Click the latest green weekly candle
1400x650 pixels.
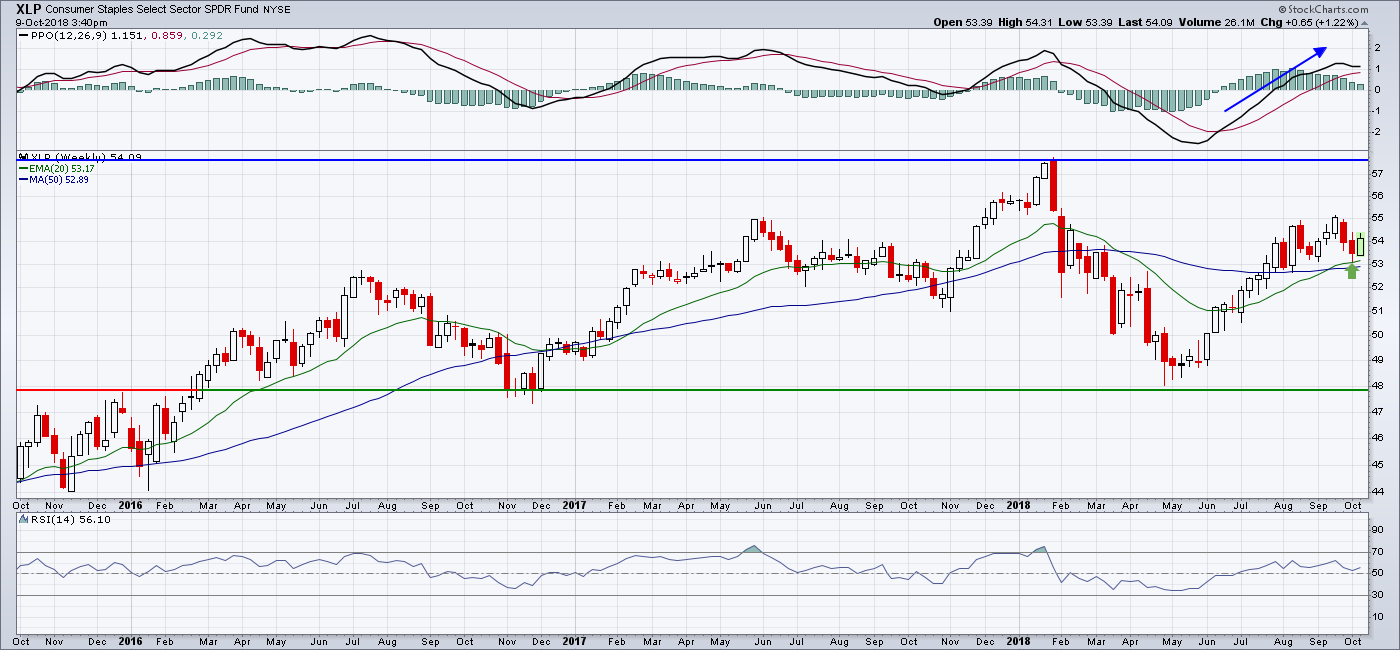(1360, 243)
